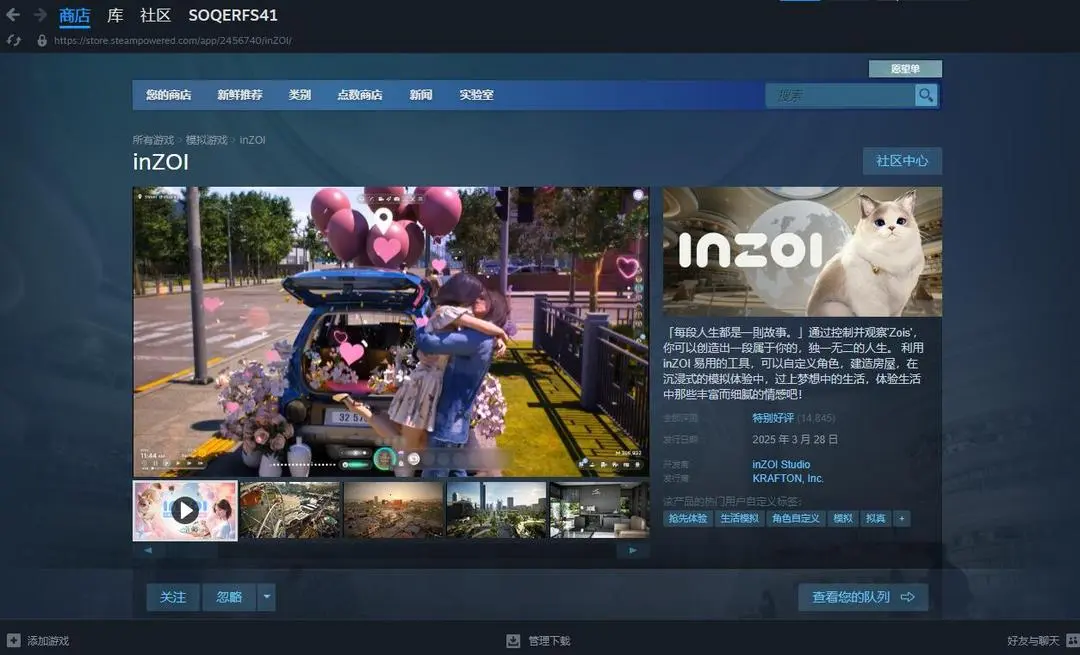Image resolution: width=1080 pixels, height=655 pixels.
Task: Go forward with the right arrow
Action: click(40, 14)
